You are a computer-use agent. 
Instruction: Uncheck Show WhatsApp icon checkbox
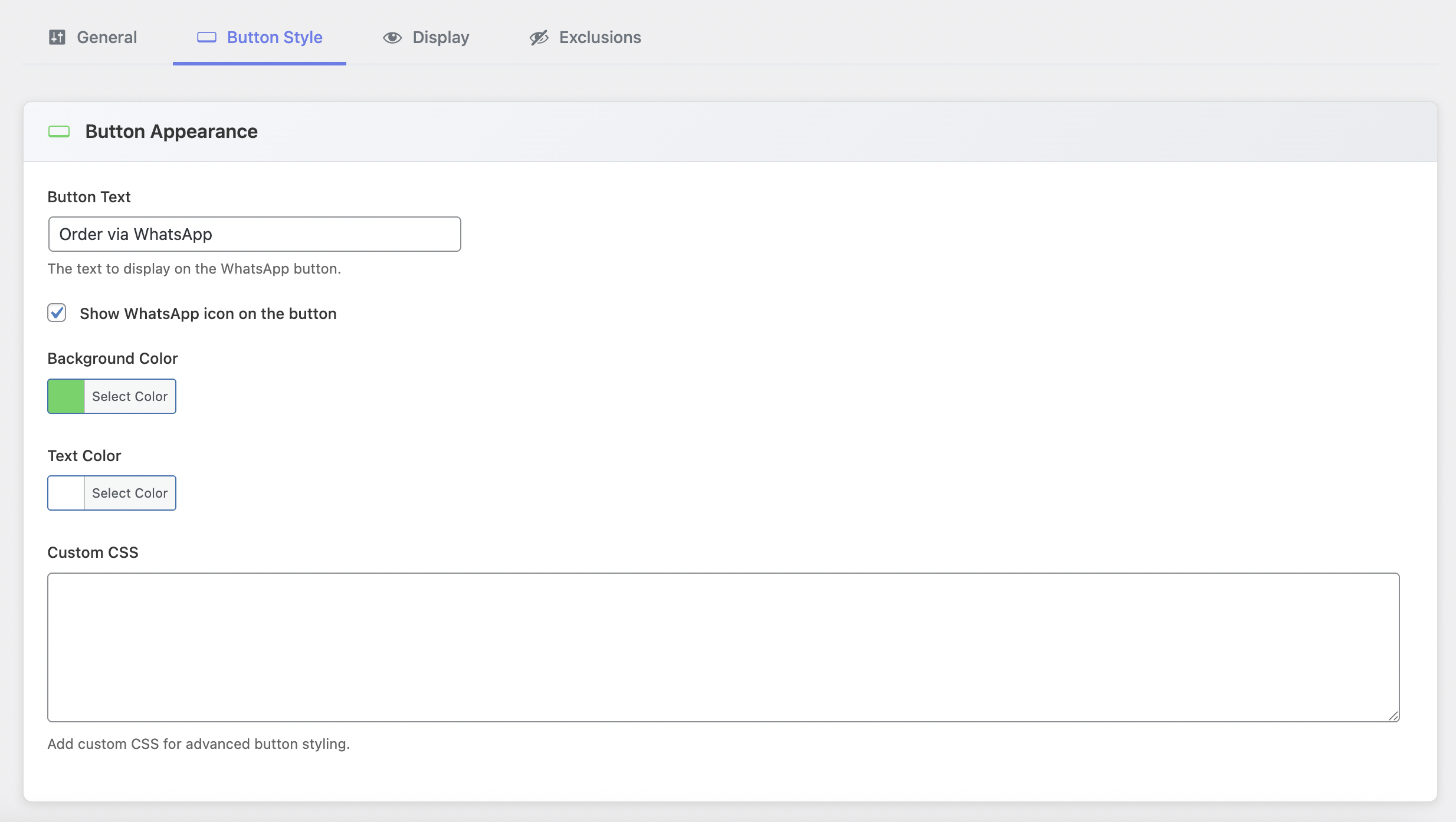(57, 313)
